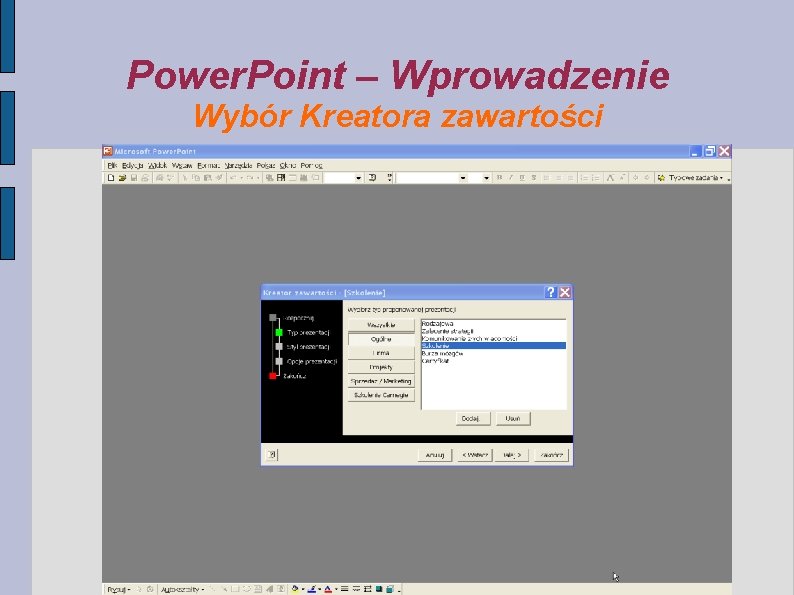Click the Rectangle shape tool
Screen dimensions: 794x595
pos(235,589)
